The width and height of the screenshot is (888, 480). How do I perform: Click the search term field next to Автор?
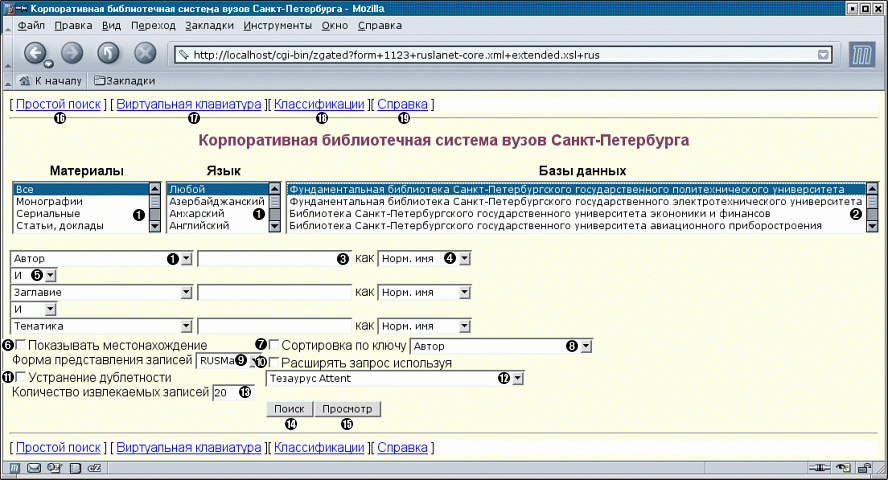(274, 259)
